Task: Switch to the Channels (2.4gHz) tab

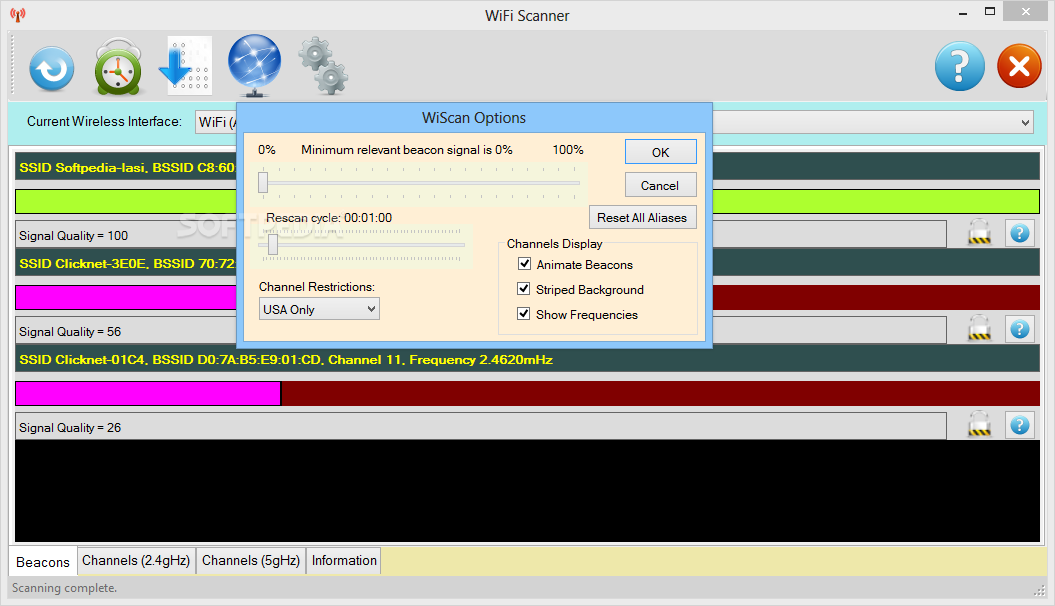Action: 136,561
